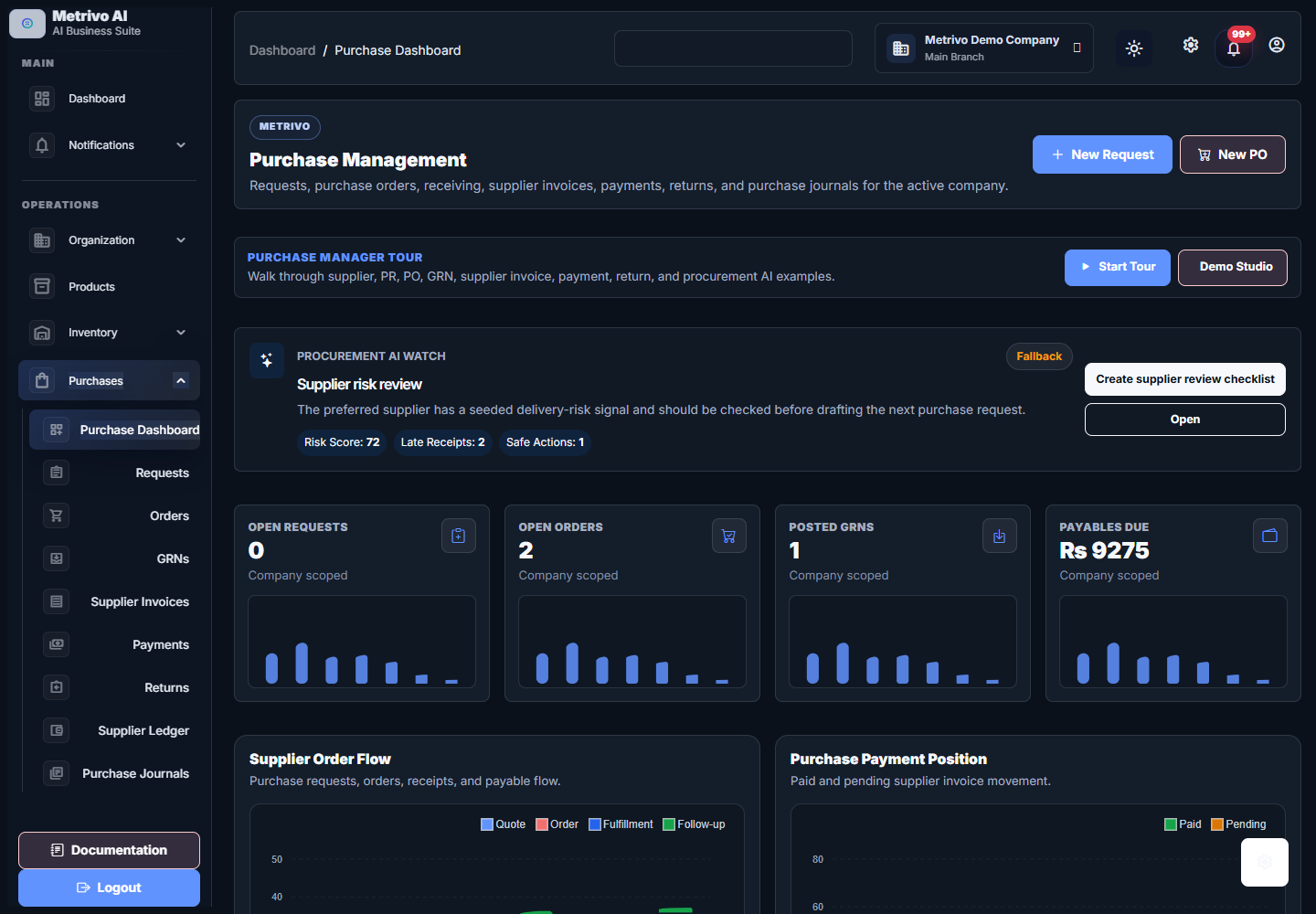1316x914 pixels.
Task: Go to Orders in Purchases submenu
Action: tap(117, 515)
